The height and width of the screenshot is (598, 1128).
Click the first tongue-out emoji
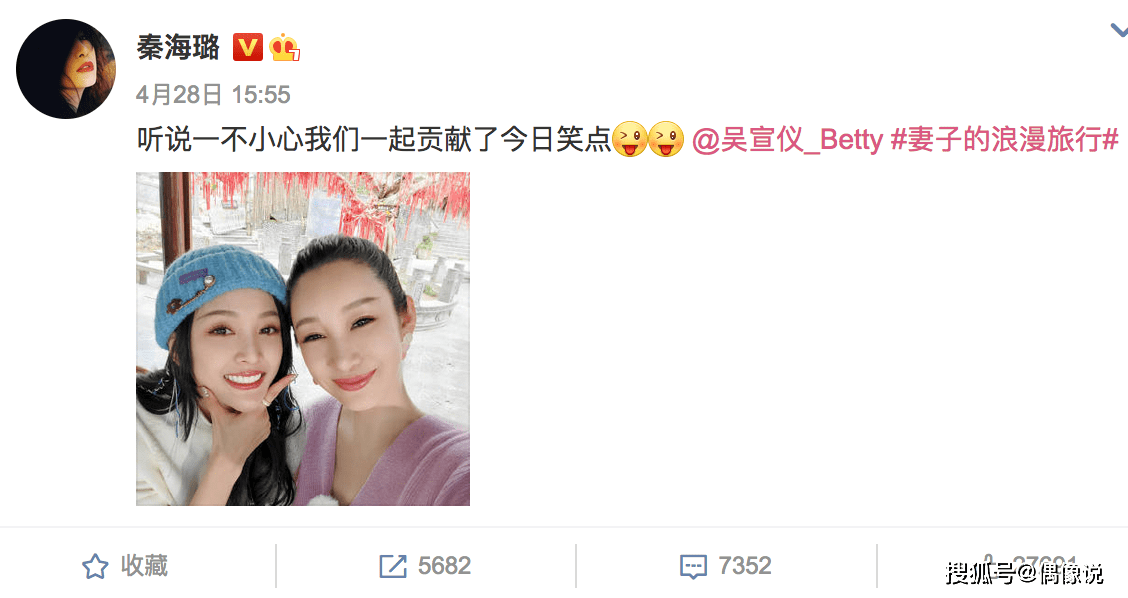tap(629, 140)
